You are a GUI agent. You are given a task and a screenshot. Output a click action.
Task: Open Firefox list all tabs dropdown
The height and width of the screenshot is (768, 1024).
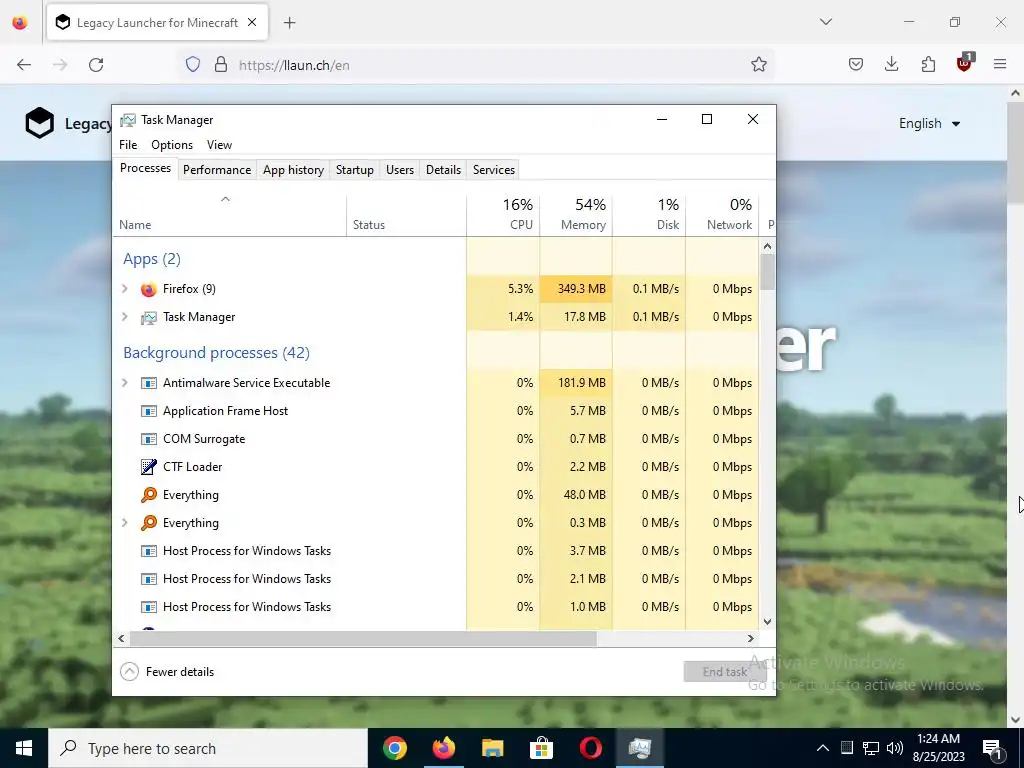coord(826,22)
